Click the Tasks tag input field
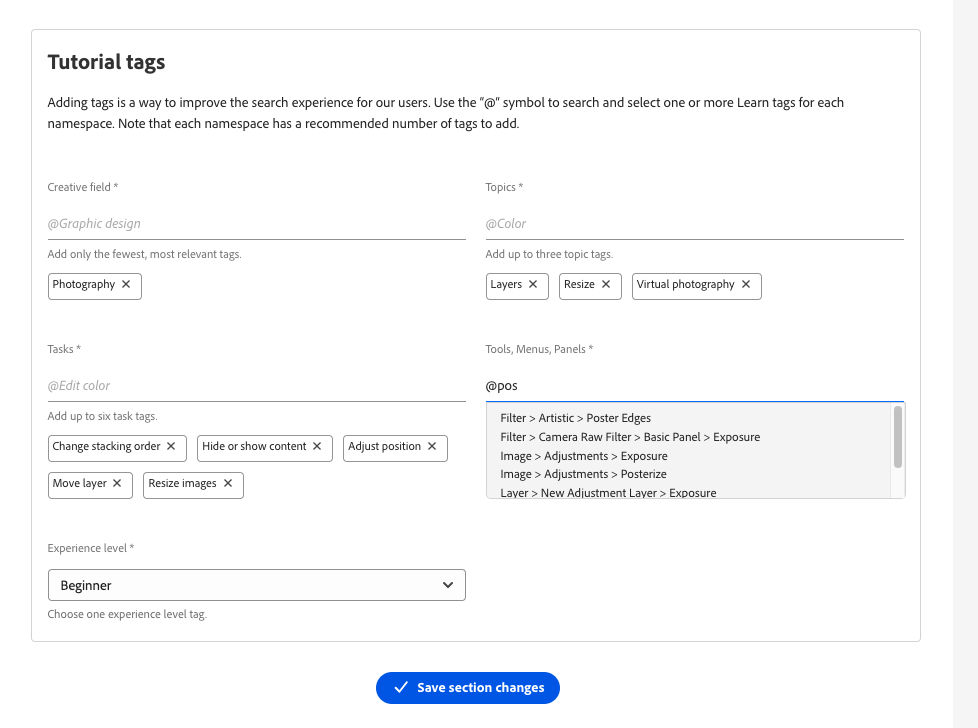Screen dimensions: 978x728 pyautogui.click(x=256, y=386)
